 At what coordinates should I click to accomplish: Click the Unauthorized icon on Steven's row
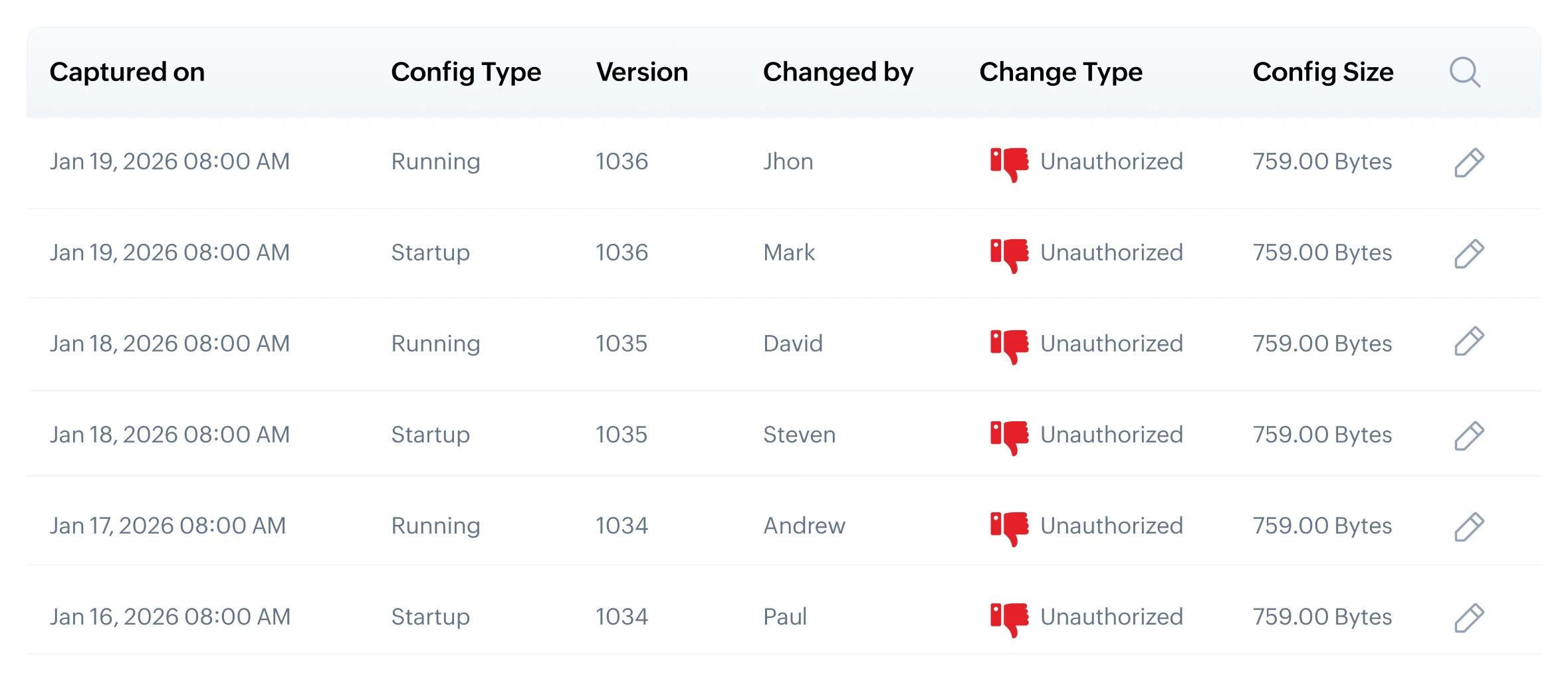point(1008,435)
